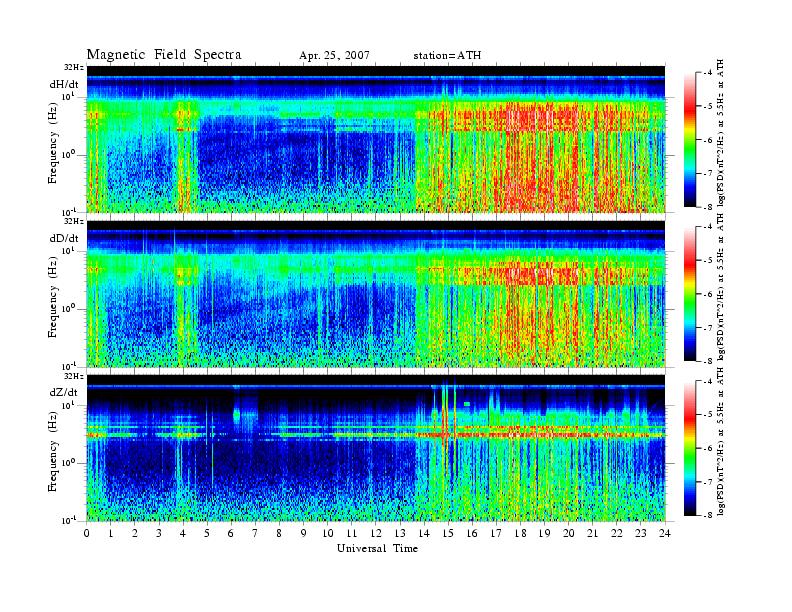
Task: Click the 'Universal Time' axis title
Action: point(377,548)
